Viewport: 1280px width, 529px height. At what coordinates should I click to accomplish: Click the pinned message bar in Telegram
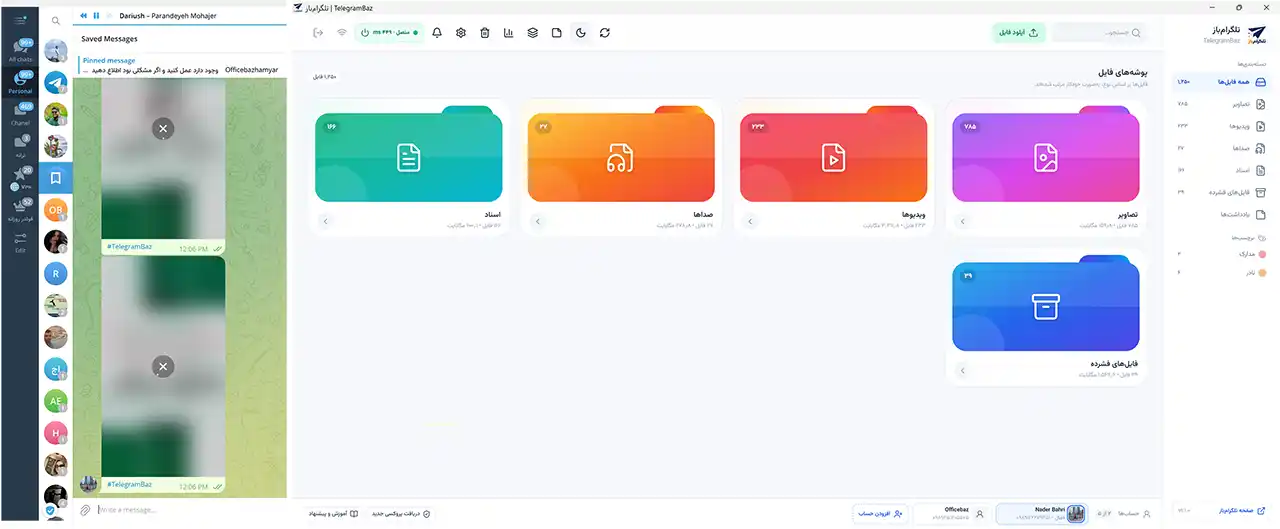click(180, 65)
